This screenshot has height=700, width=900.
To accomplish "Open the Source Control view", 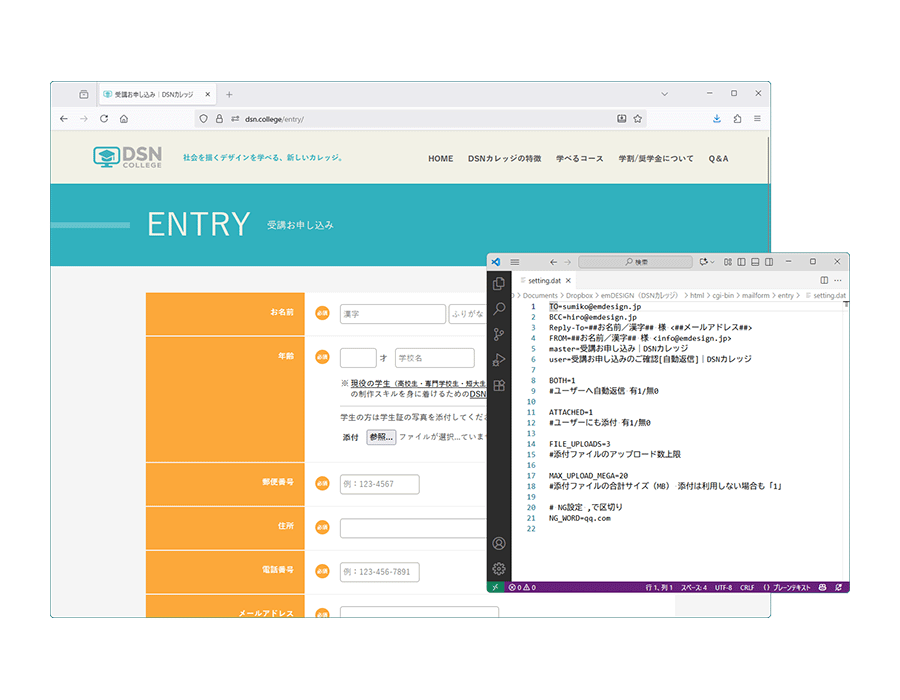I will 499,334.
